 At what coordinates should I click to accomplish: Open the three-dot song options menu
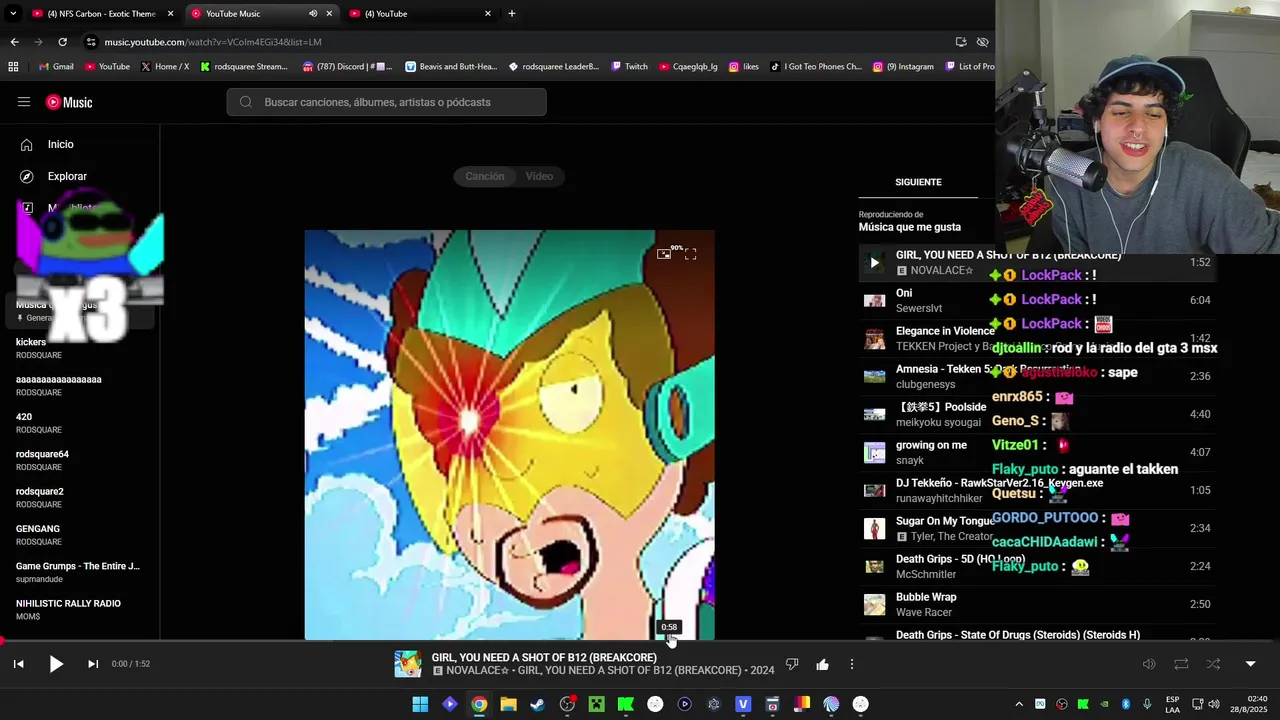852,664
